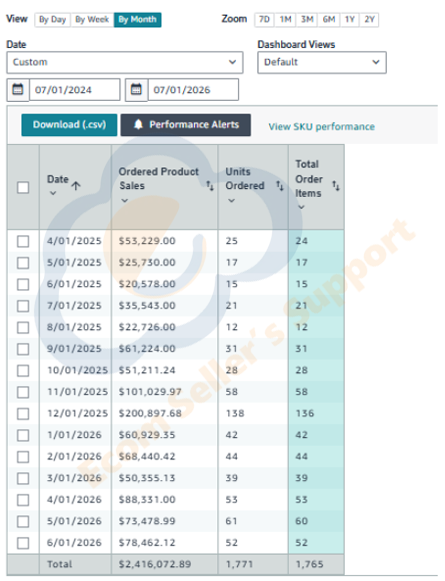Open View SKU performance link
The width and height of the screenshot is (445, 581).
(x=322, y=127)
